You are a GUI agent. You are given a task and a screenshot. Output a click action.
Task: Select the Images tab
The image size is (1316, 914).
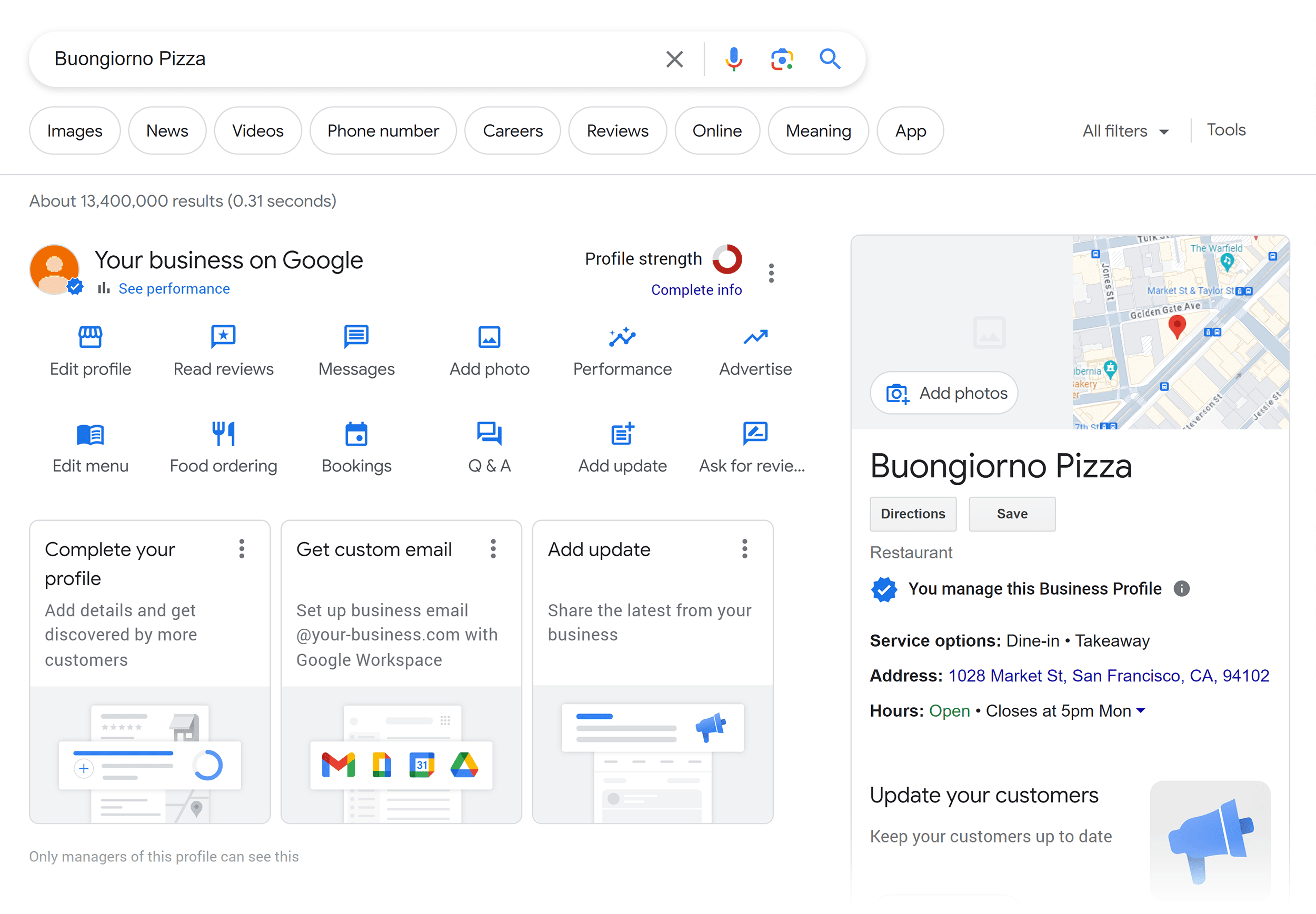pos(75,129)
